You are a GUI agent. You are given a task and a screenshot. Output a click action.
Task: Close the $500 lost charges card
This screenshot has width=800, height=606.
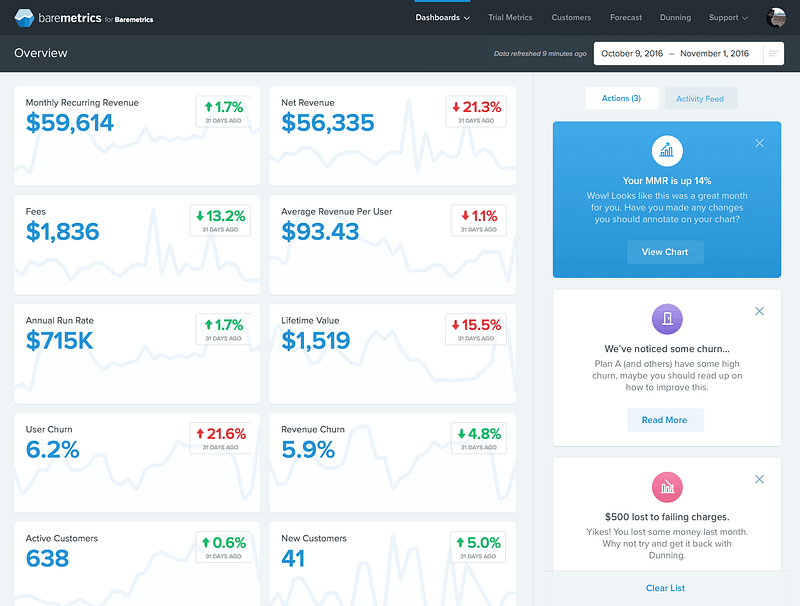tap(759, 479)
